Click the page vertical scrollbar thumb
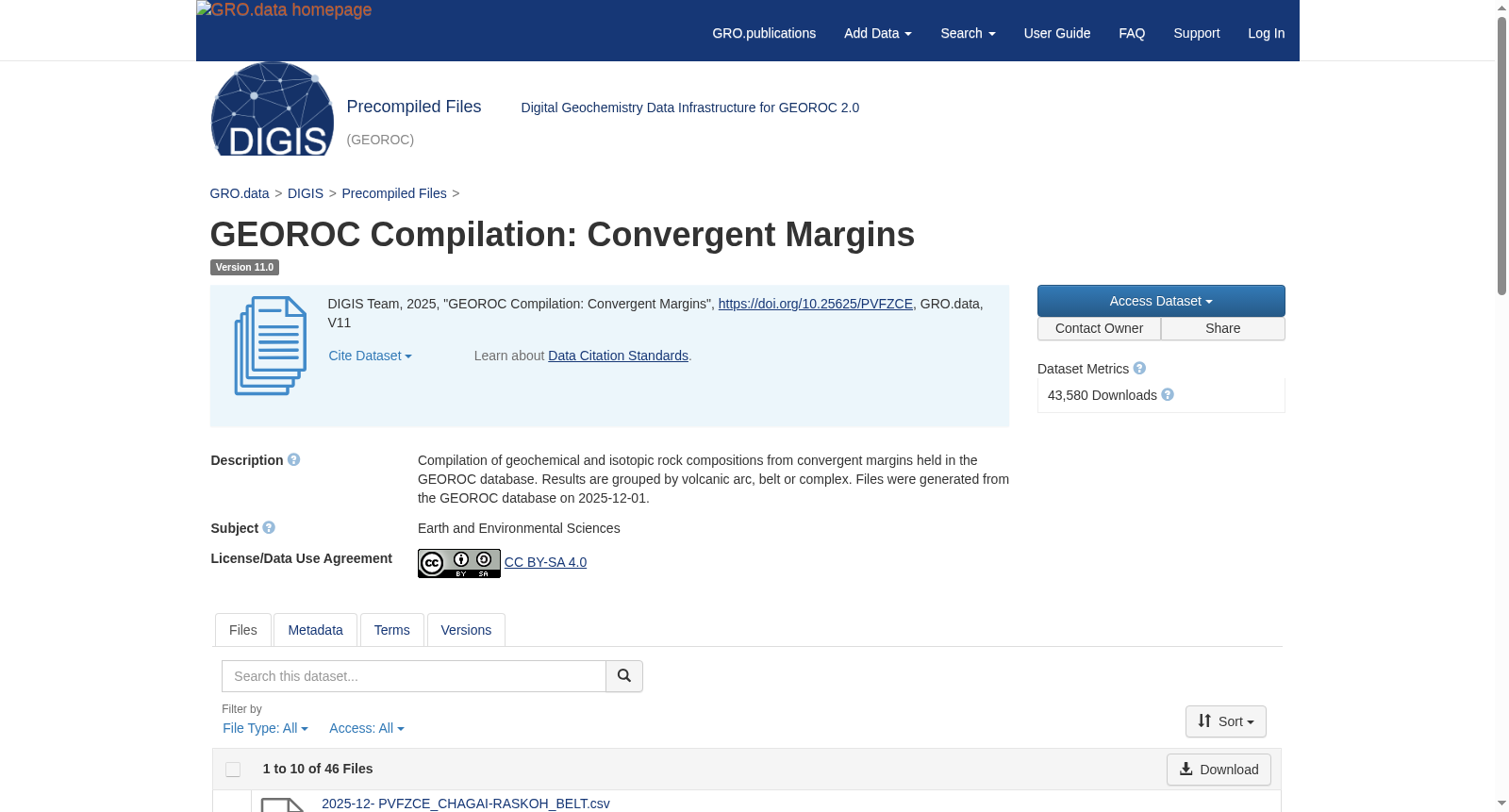The height and width of the screenshot is (812, 1509). (x=1501, y=156)
